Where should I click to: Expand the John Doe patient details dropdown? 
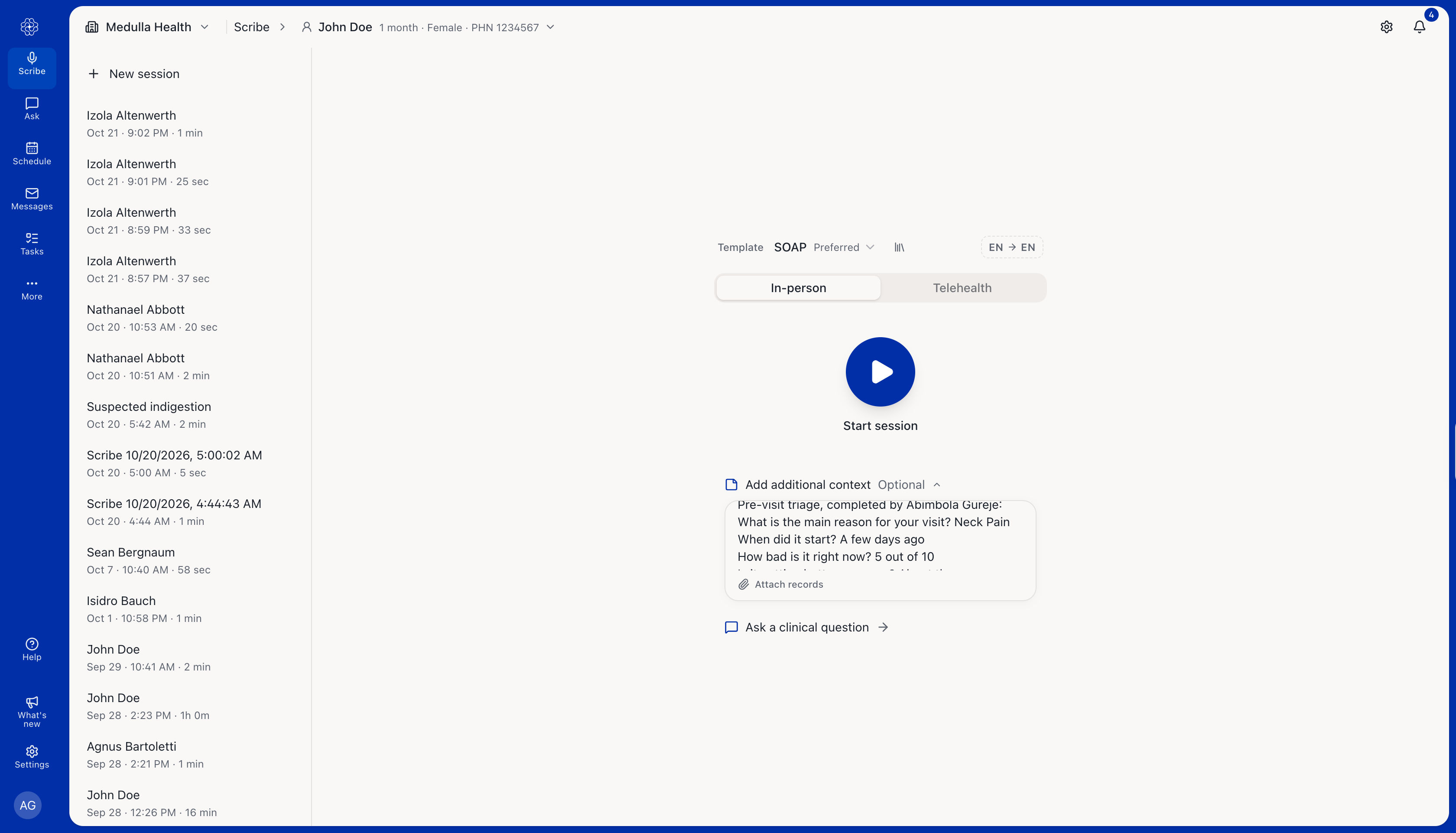[x=428, y=27]
